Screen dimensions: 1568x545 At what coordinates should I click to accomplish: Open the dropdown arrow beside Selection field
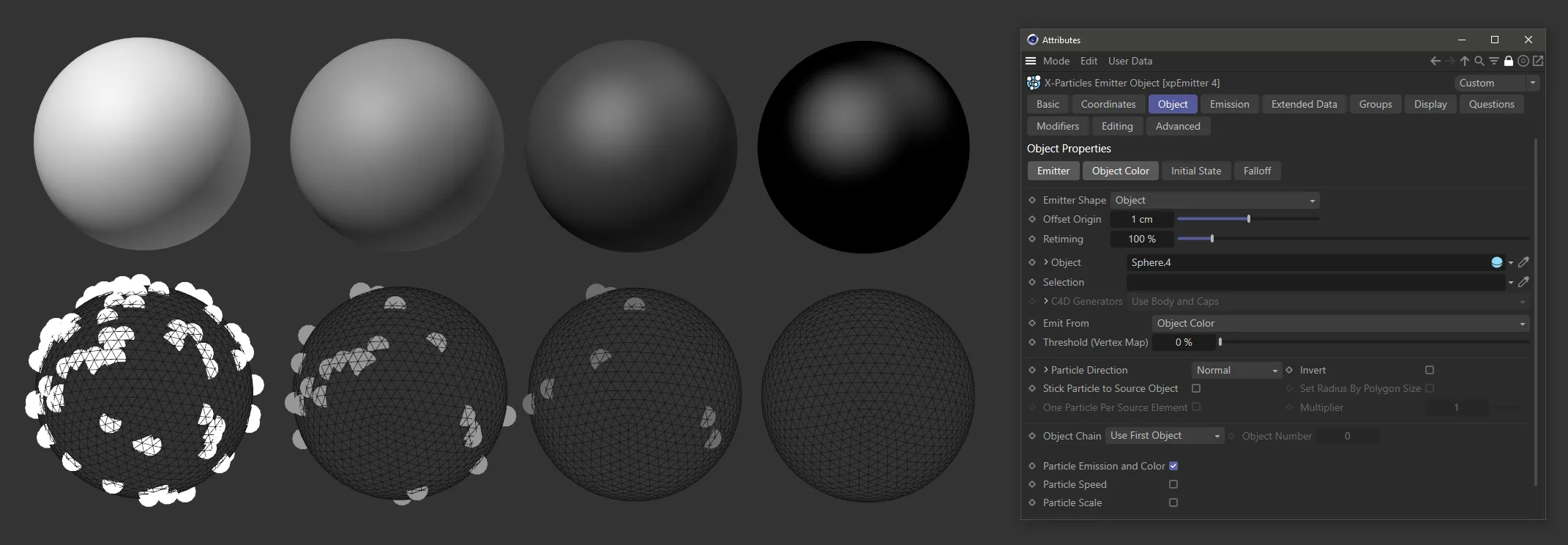pos(1511,283)
